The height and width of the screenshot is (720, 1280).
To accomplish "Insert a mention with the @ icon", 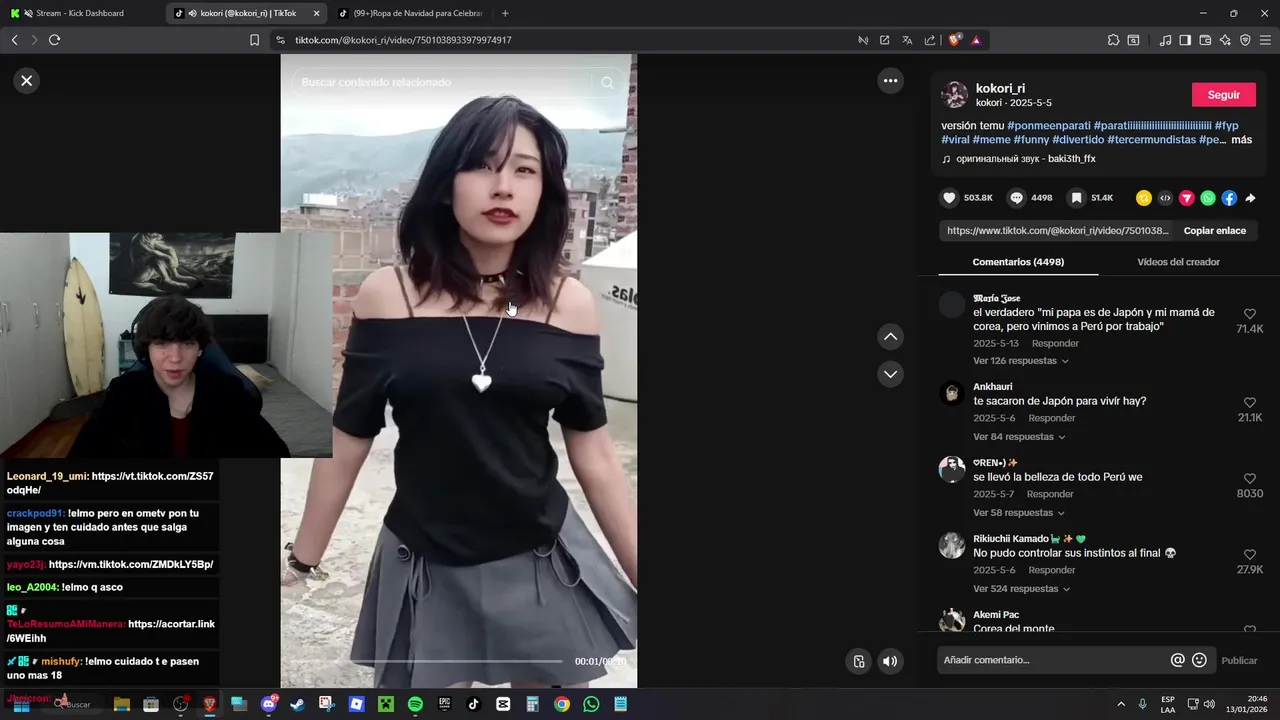I will [x=1178, y=660].
